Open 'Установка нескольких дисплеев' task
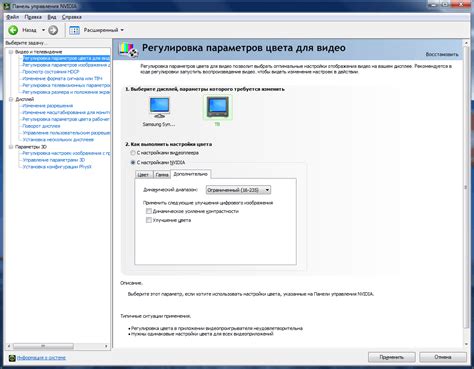 click(x=58, y=139)
